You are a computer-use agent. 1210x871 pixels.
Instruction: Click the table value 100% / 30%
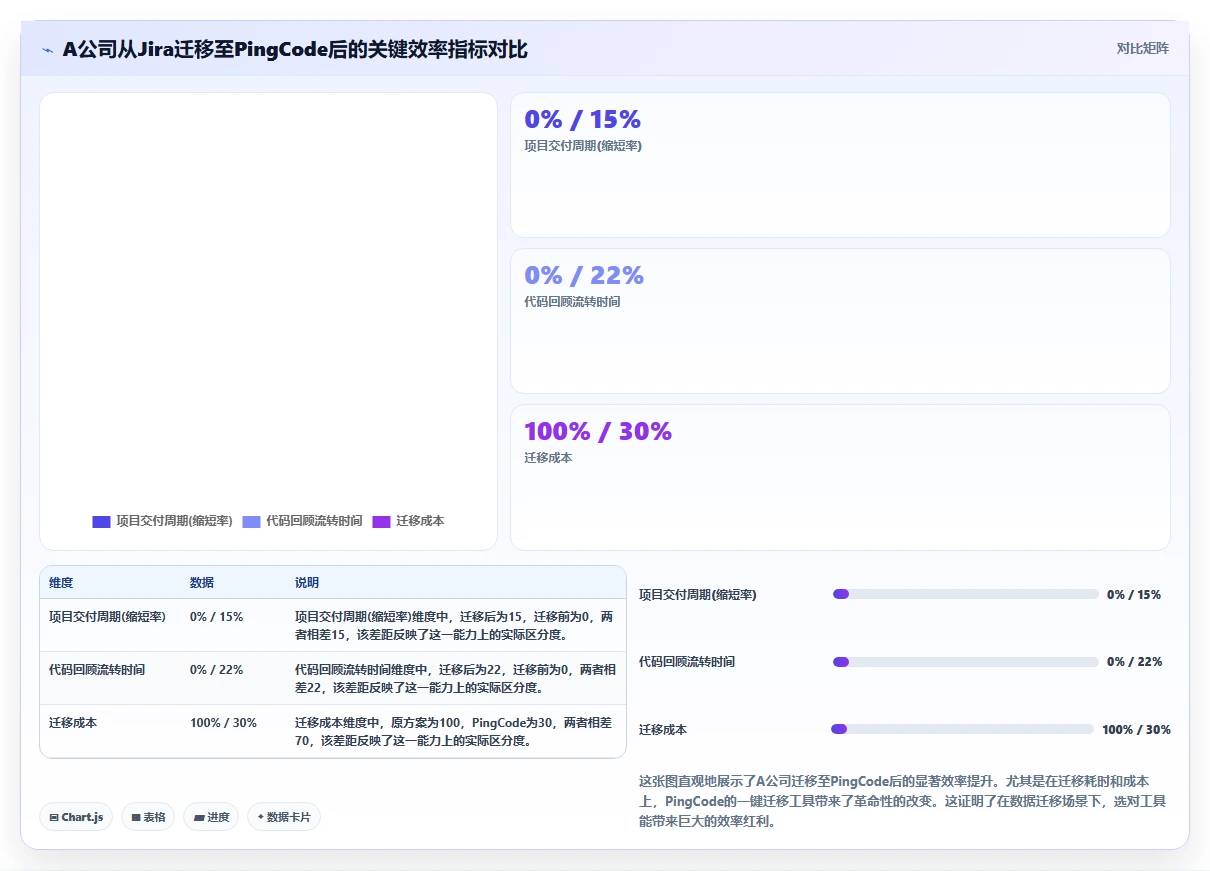click(223, 723)
